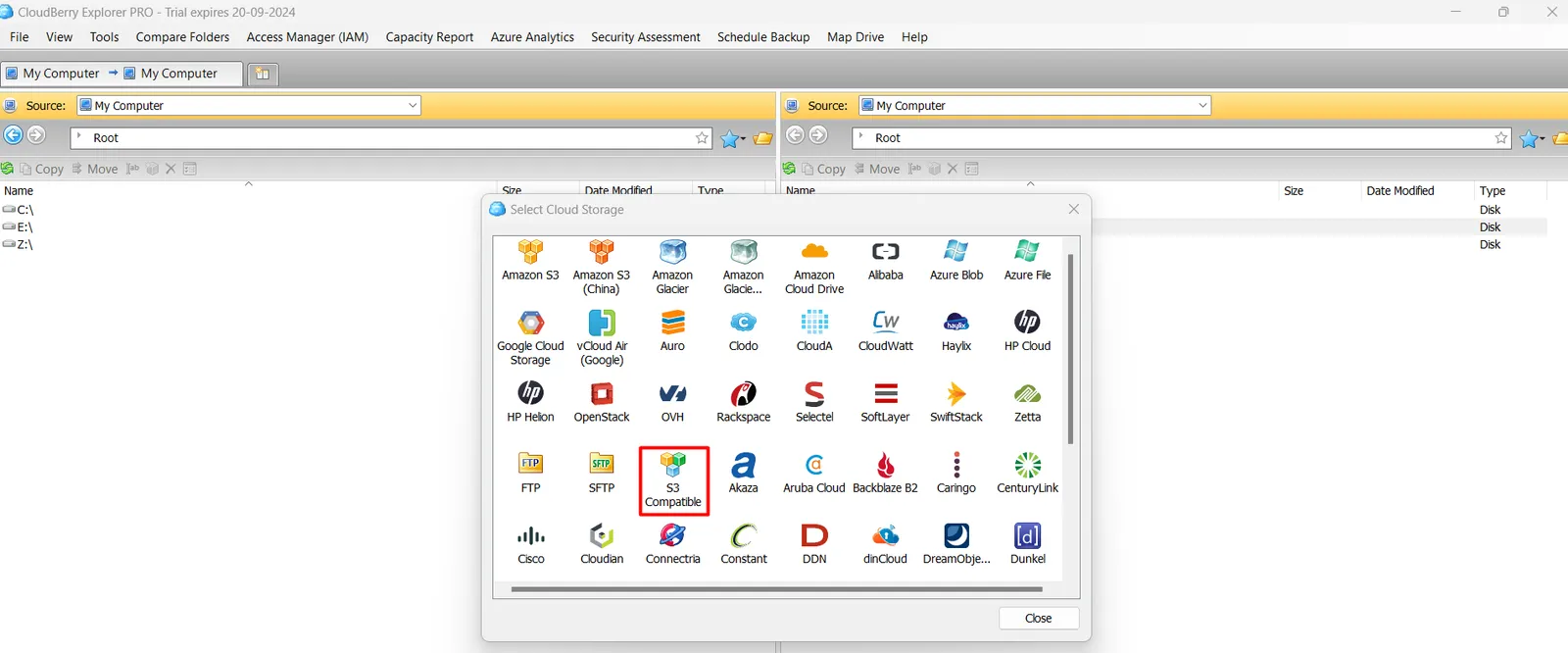Select S3 Compatible storage
1568x653 pixels.
click(x=673, y=480)
